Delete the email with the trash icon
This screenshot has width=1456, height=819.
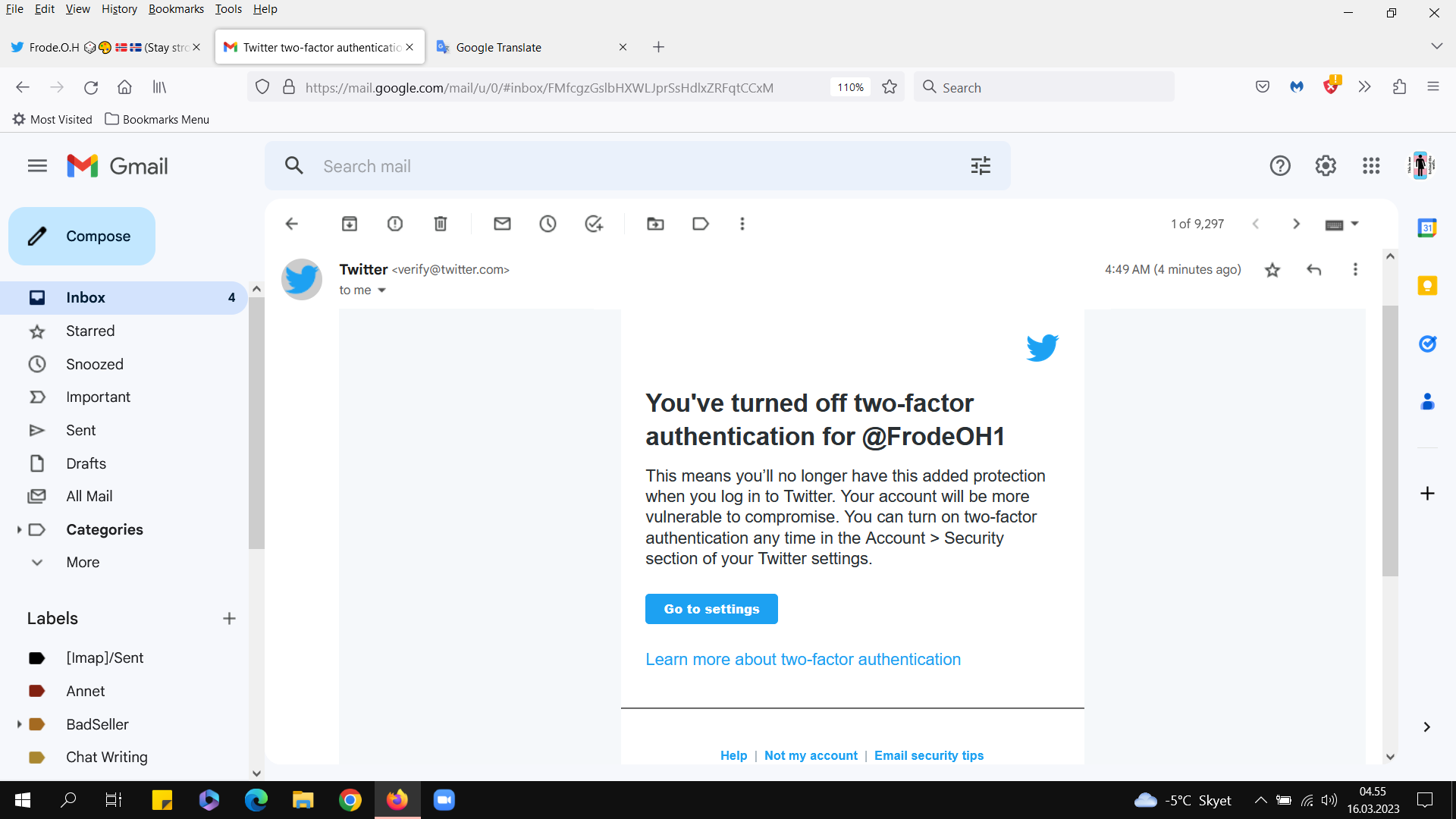pos(441,224)
